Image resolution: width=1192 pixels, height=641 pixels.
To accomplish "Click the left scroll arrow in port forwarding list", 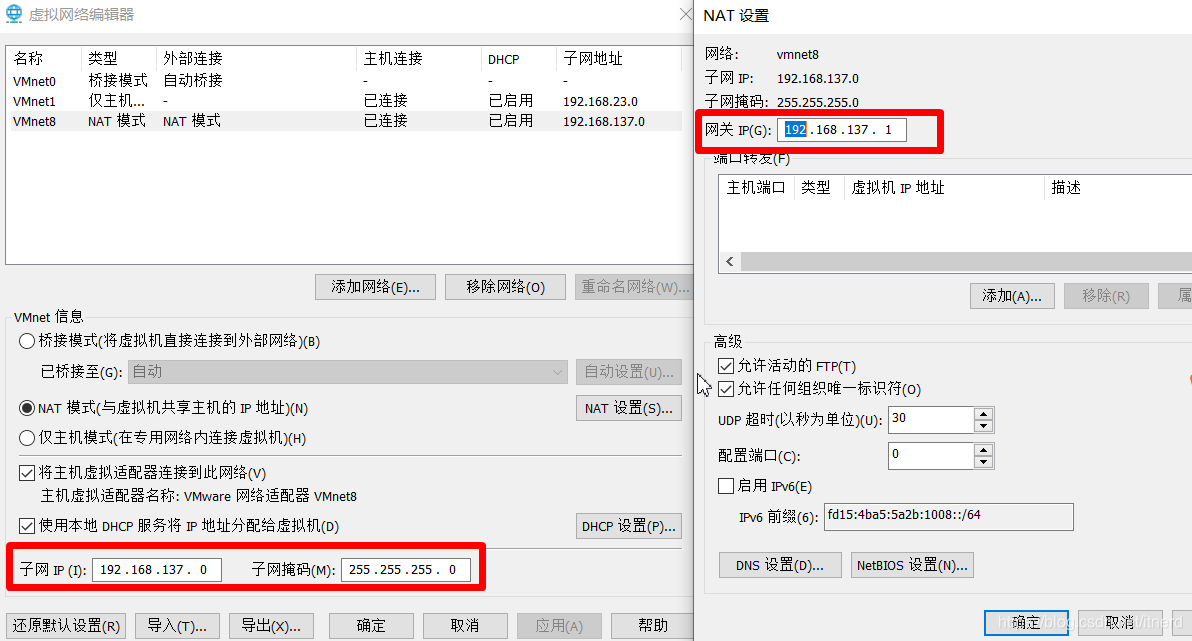I will 730,262.
